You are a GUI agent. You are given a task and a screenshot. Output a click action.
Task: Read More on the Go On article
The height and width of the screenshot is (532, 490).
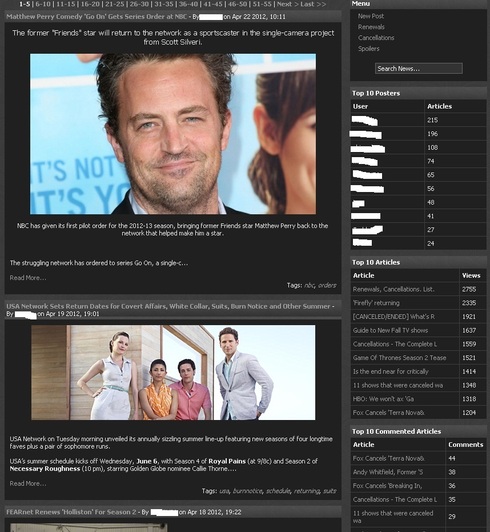tap(28, 278)
